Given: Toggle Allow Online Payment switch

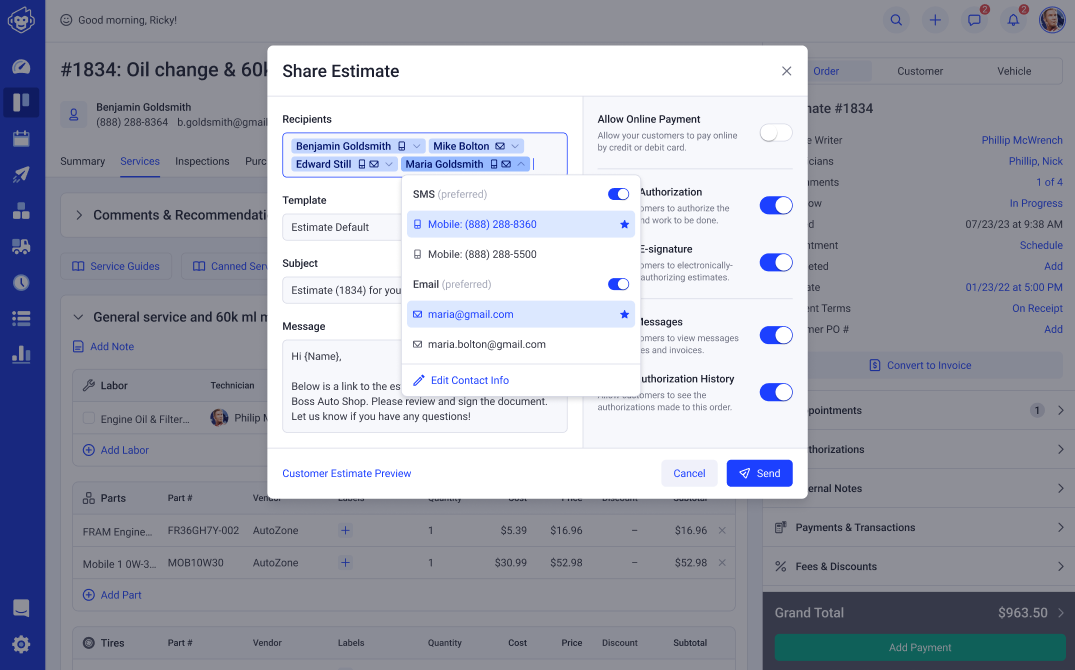Looking at the screenshot, I should (776, 133).
